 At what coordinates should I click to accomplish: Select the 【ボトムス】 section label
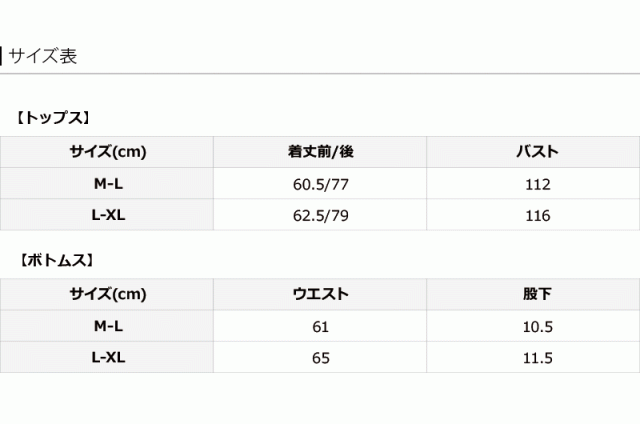(57, 260)
